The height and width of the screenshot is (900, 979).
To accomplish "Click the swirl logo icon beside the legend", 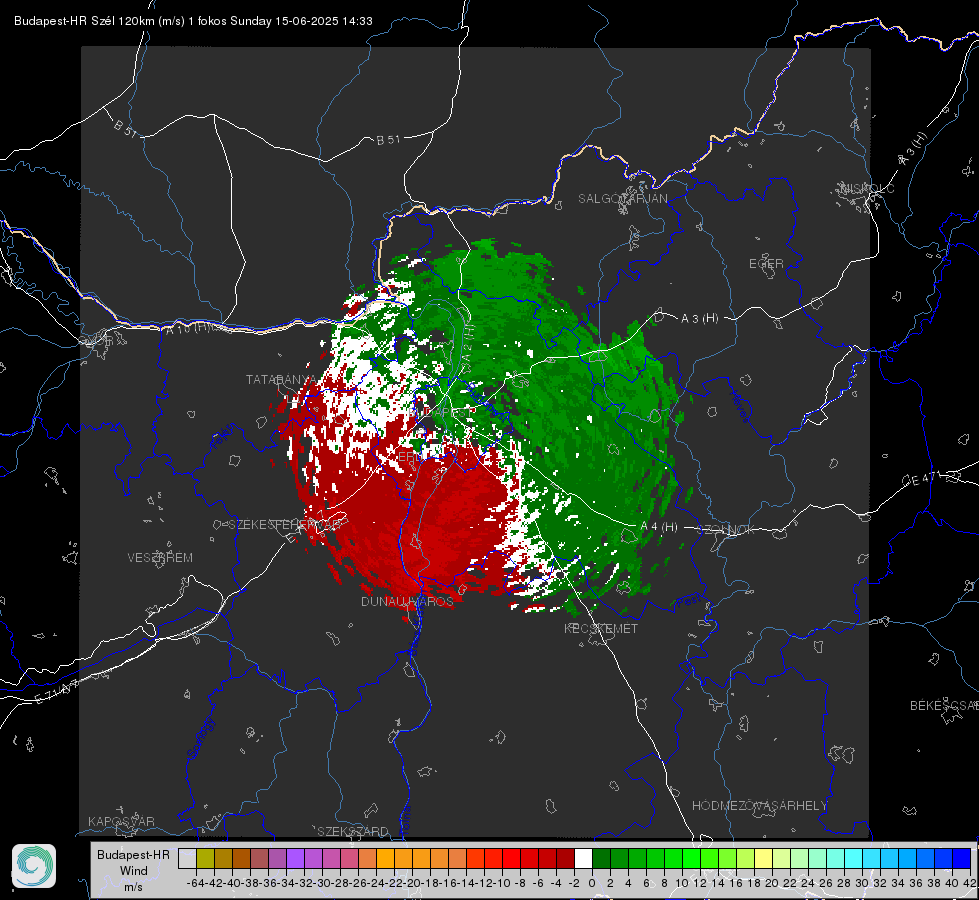I will pyautogui.click(x=34, y=866).
